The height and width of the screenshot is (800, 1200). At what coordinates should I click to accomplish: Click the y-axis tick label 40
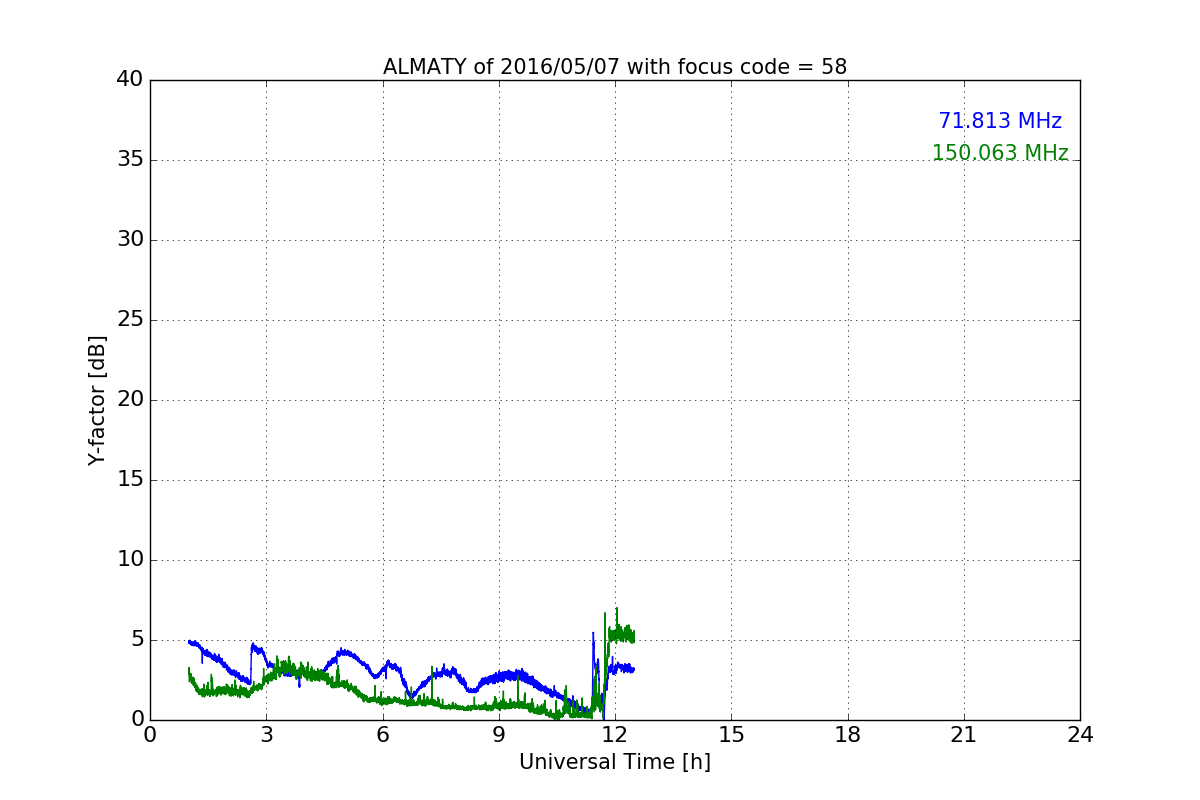coord(130,79)
